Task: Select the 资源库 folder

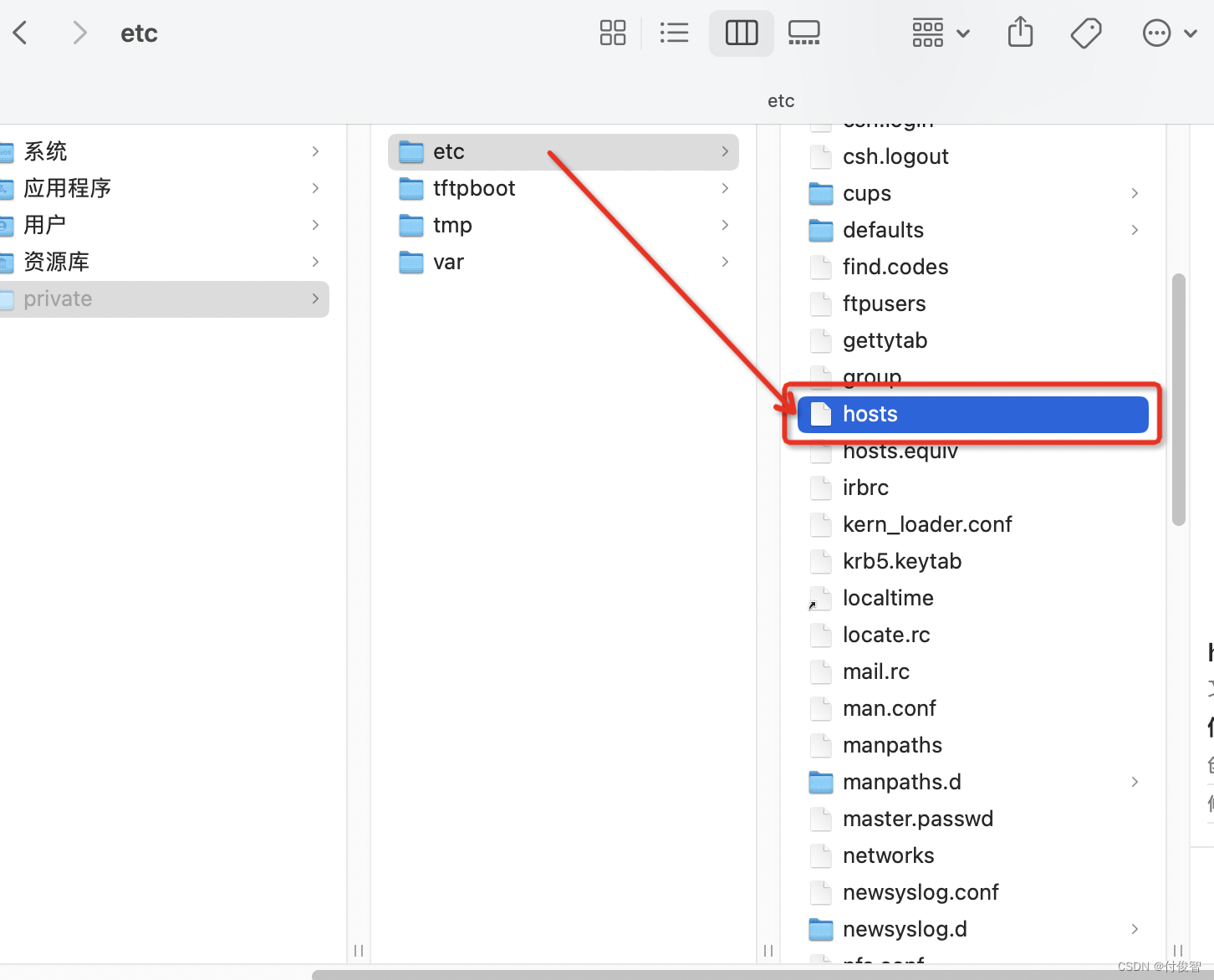Action: click(x=165, y=262)
